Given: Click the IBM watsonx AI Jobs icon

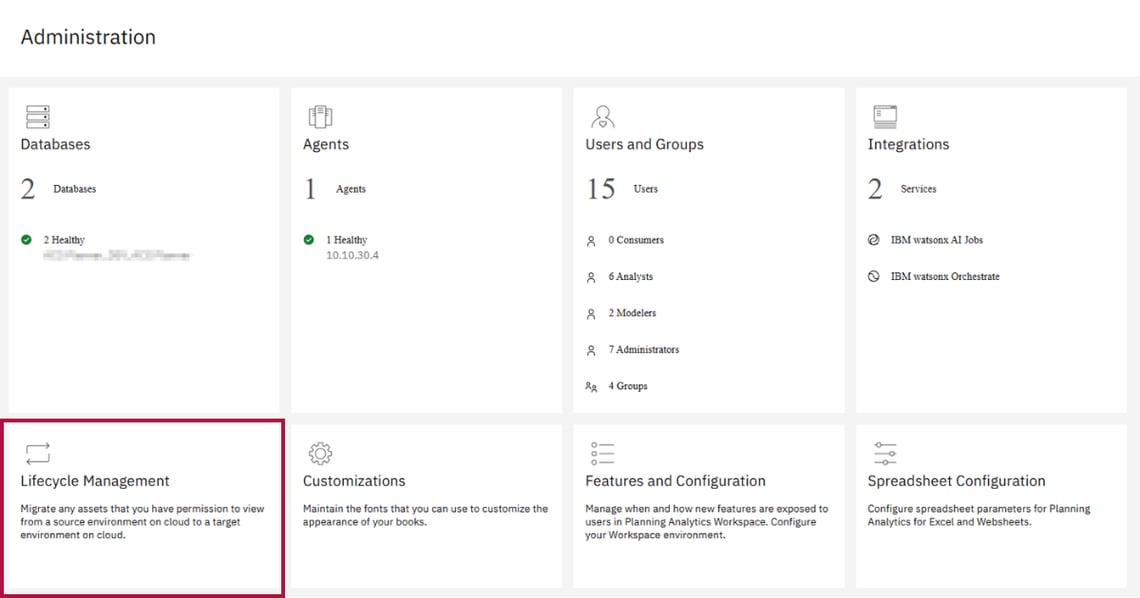Looking at the screenshot, I should click(874, 240).
